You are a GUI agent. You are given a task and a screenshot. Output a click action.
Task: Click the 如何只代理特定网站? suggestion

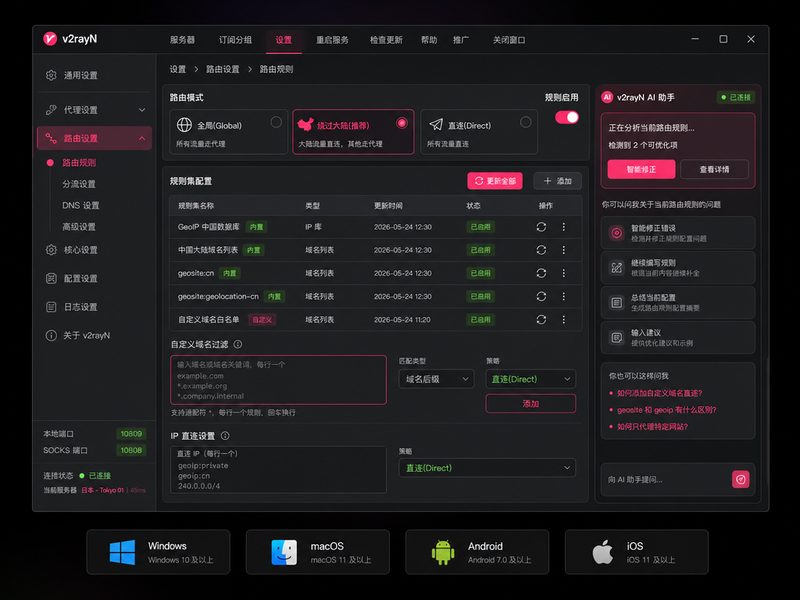click(x=653, y=427)
